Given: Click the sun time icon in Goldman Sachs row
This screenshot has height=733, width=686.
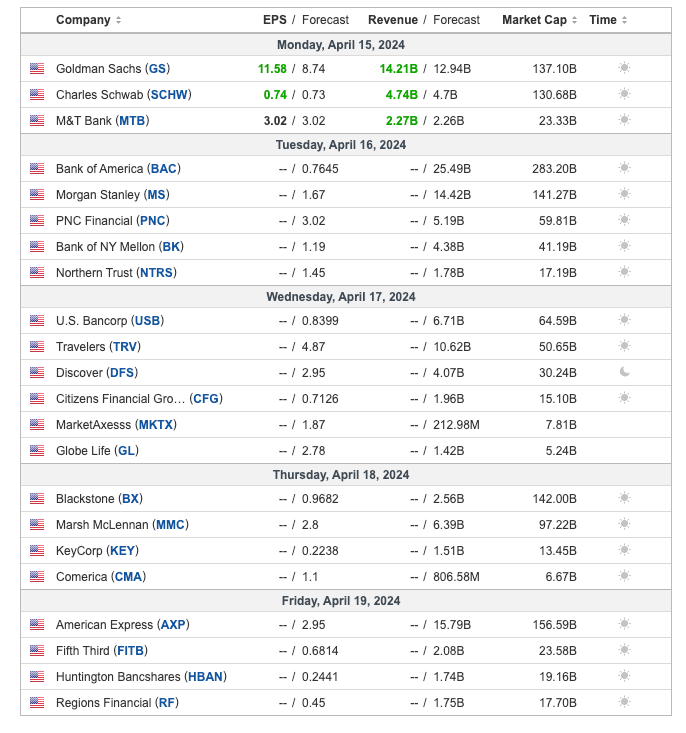Looking at the screenshot, I should (624, 68).
